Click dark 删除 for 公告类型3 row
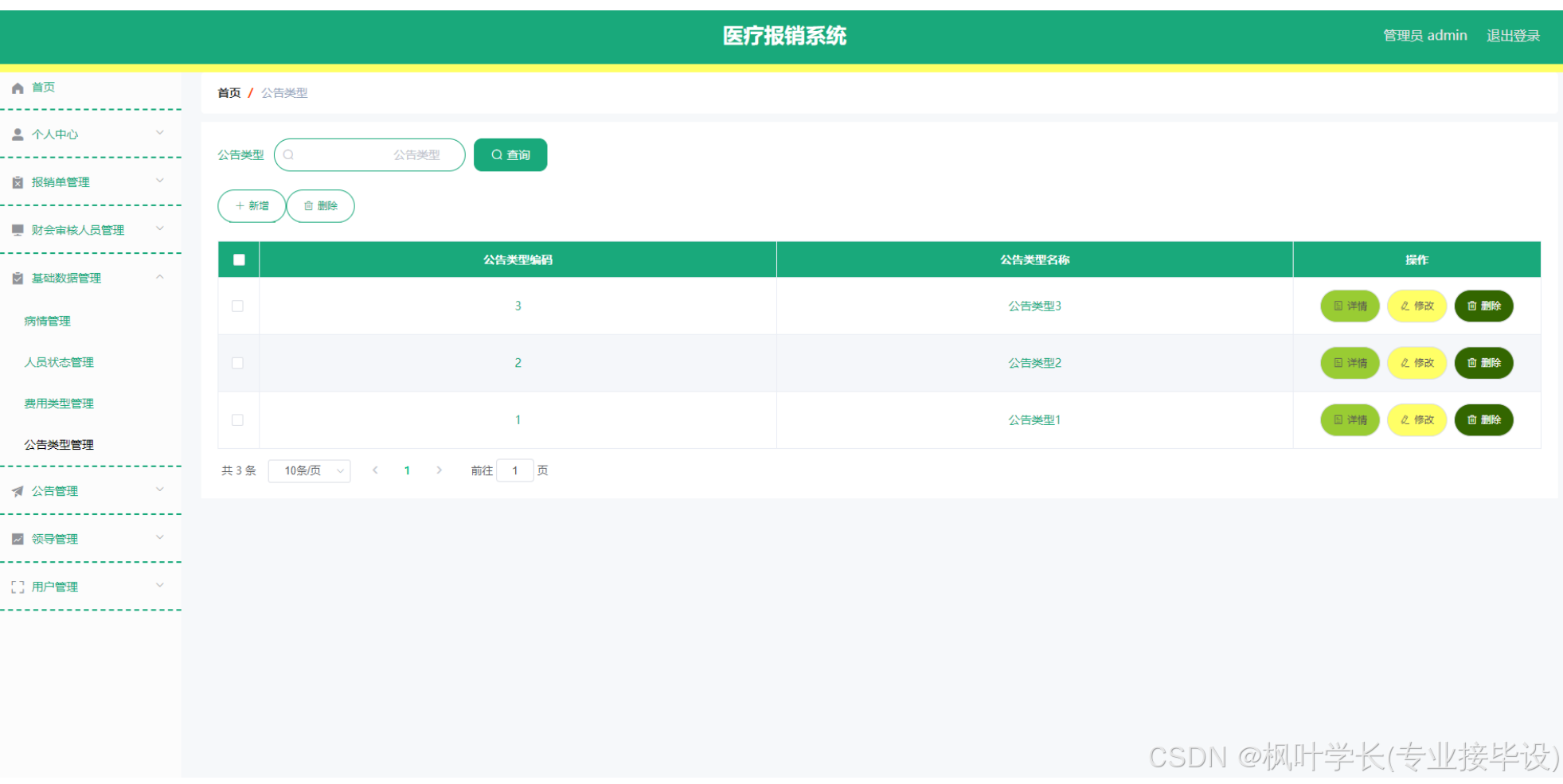Screen dimensions: 1563x784 [1483, 306]
